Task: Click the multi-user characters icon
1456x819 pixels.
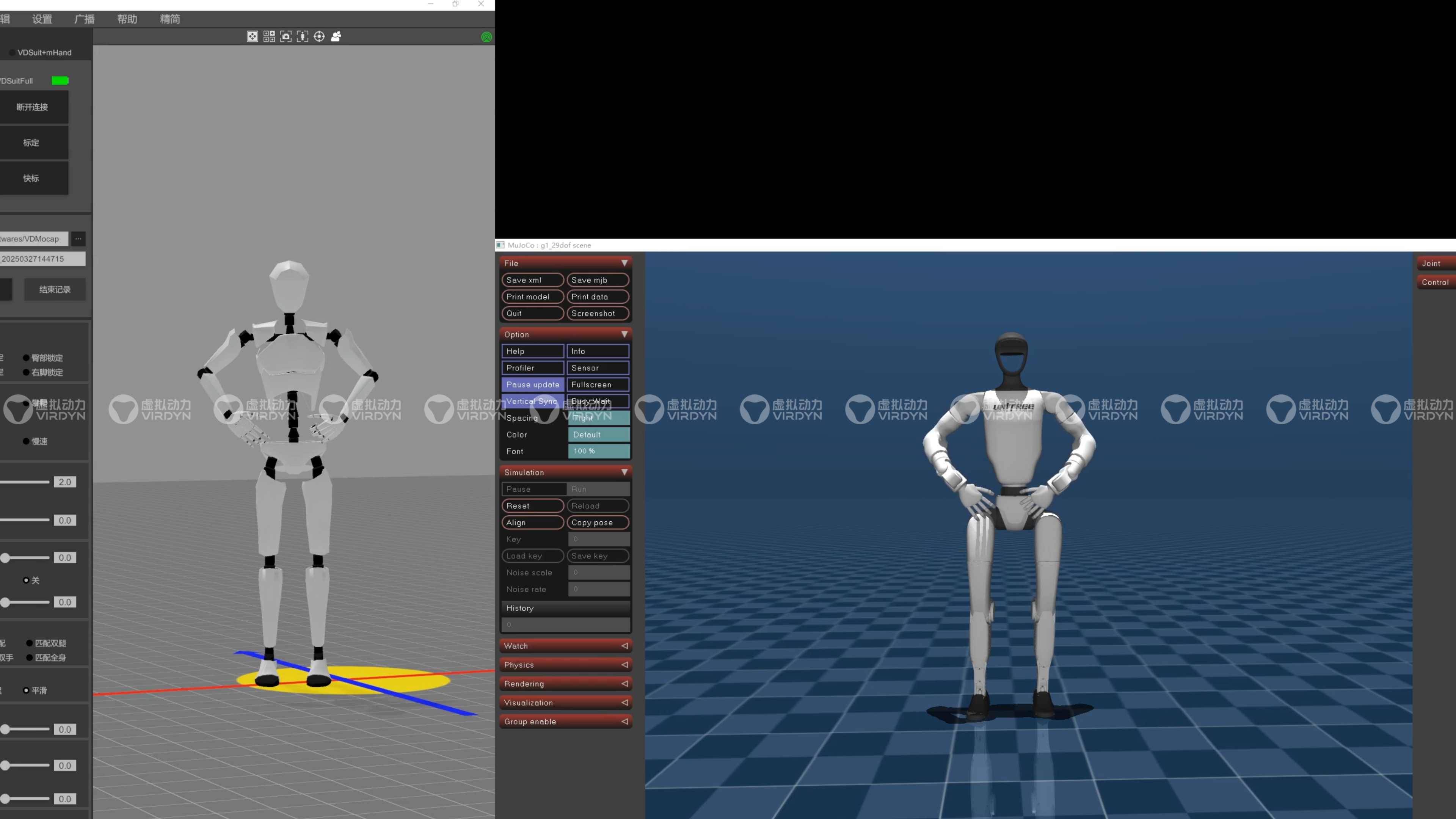Action: click(x=336, y=37)
